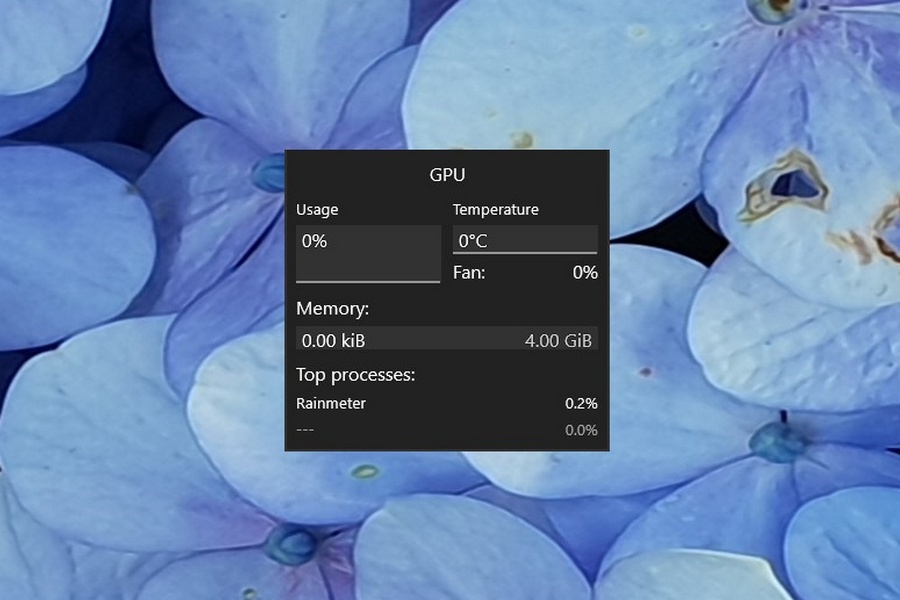Screen dimensions: 900x600
Task: Click the 4.00 GiB total memory value
Action: point(558,341)
